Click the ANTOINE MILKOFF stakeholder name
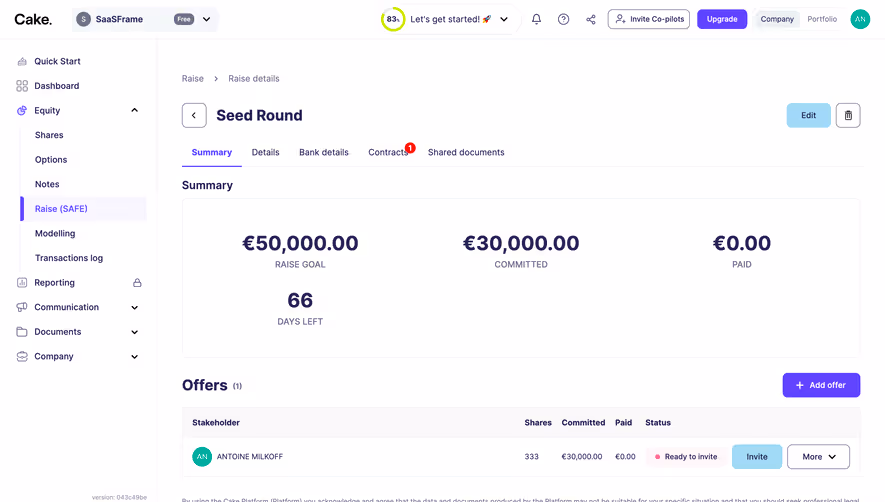Image resolution: width=885 pixels, height=502 pixels. point(250,457)
